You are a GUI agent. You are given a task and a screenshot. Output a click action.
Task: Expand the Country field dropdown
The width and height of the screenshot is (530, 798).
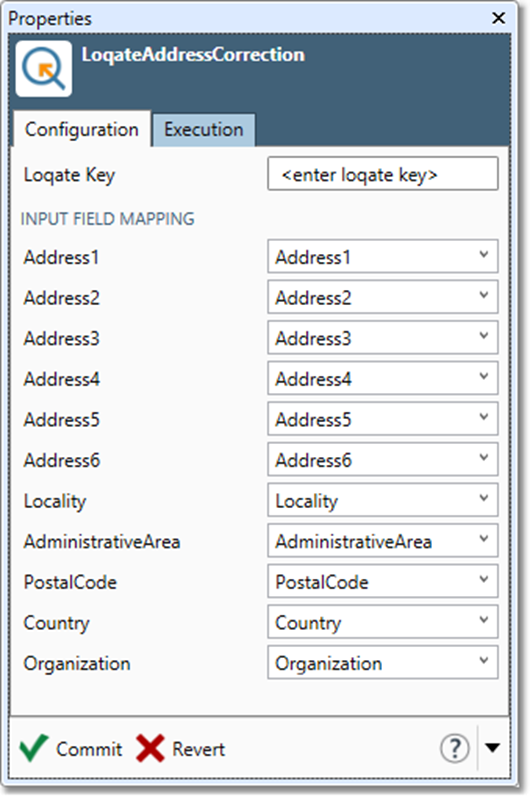[x=383, y=622]
